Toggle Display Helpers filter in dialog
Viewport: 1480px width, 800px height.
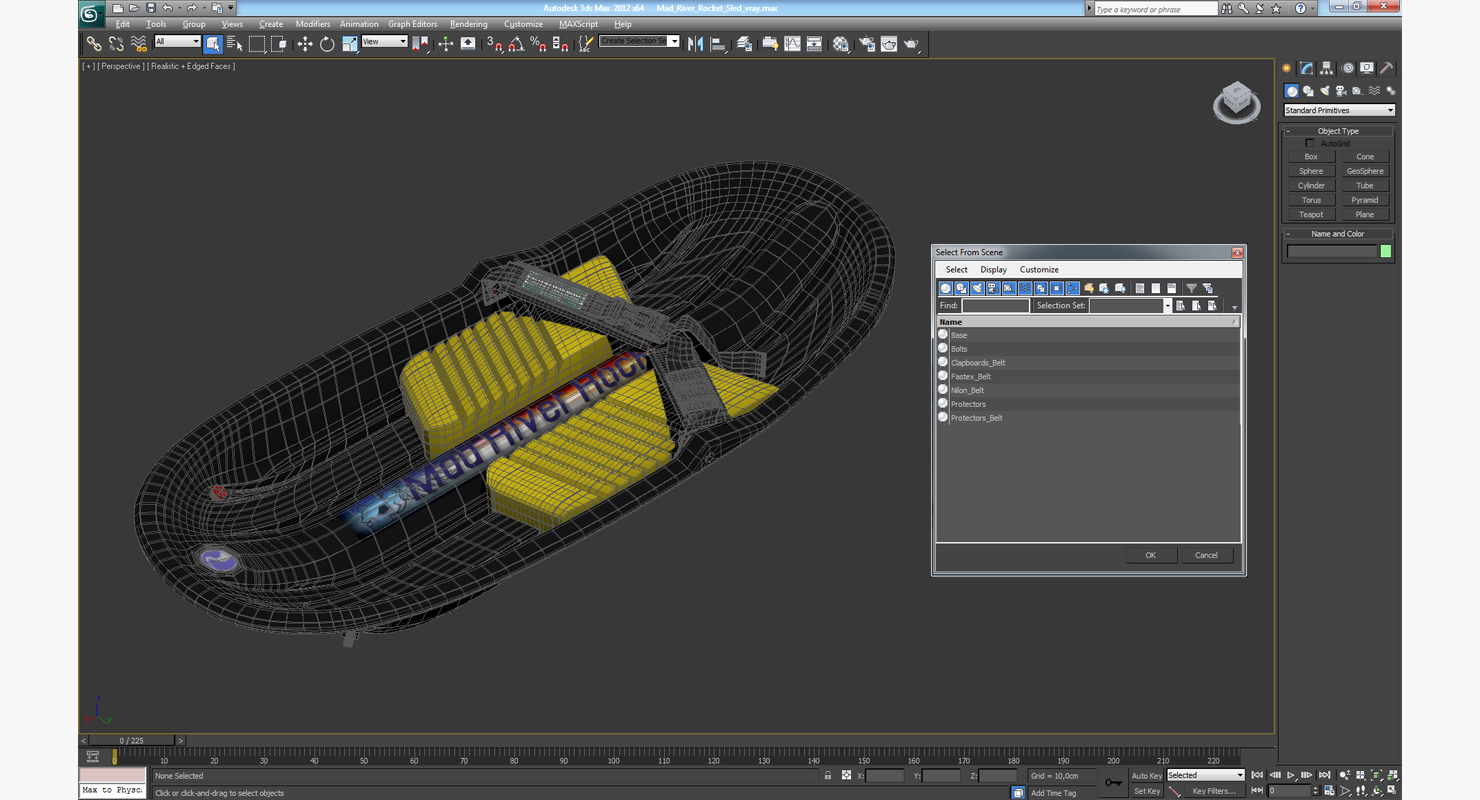pyautogui.click(x=1009, y=288)
